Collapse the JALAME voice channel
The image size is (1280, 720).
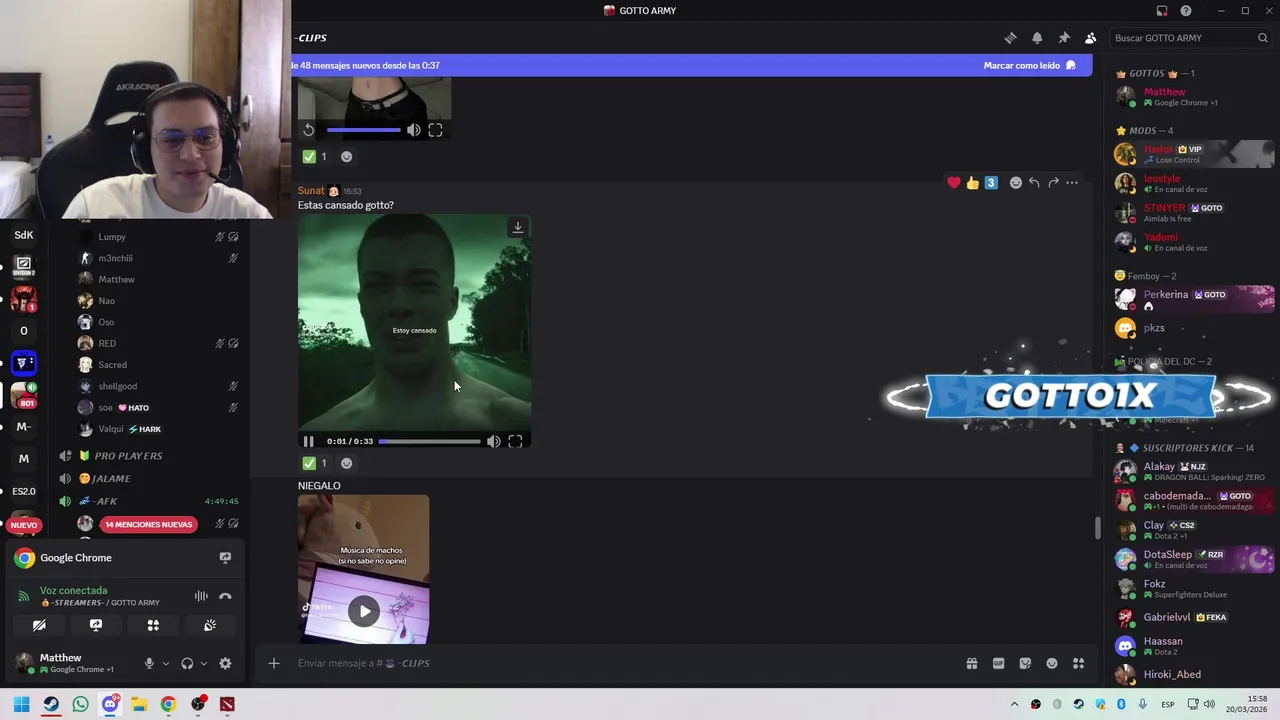pyautogui.click(x=112, y=478)
